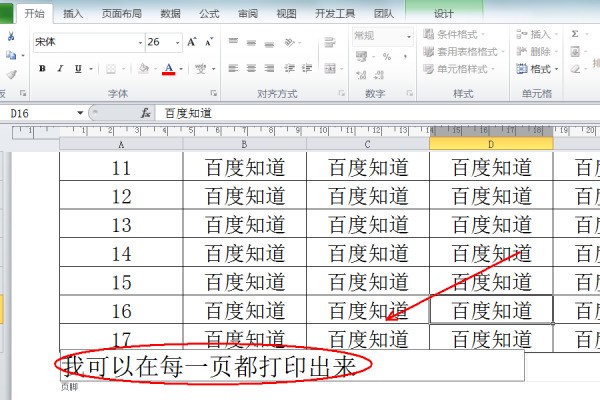Open the Name Box dropdown arrow
Screen dimensions: 600x400
80,113
